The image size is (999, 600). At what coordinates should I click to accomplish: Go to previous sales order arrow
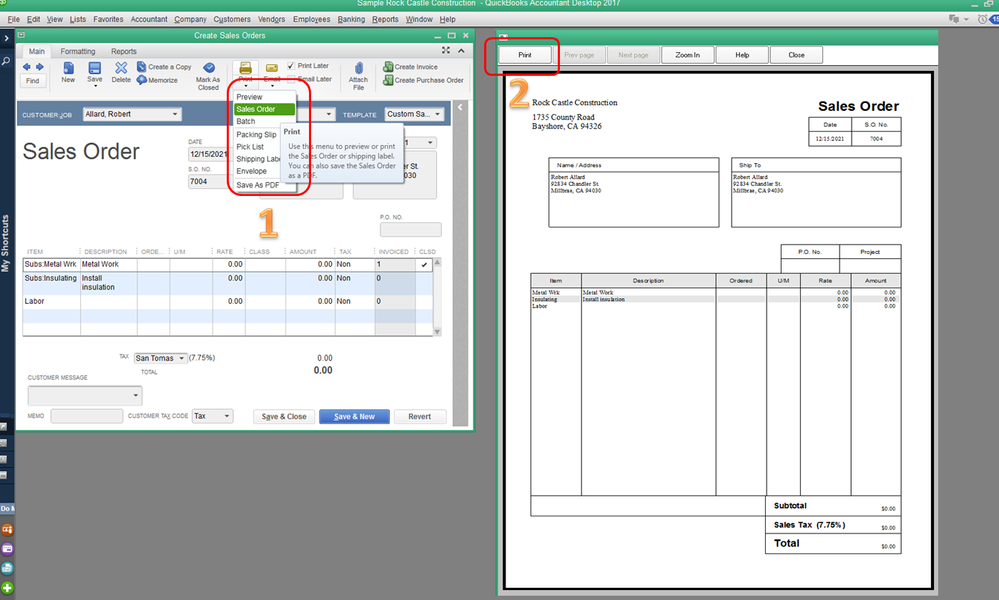pyautogui.click(x=27, y=67)
